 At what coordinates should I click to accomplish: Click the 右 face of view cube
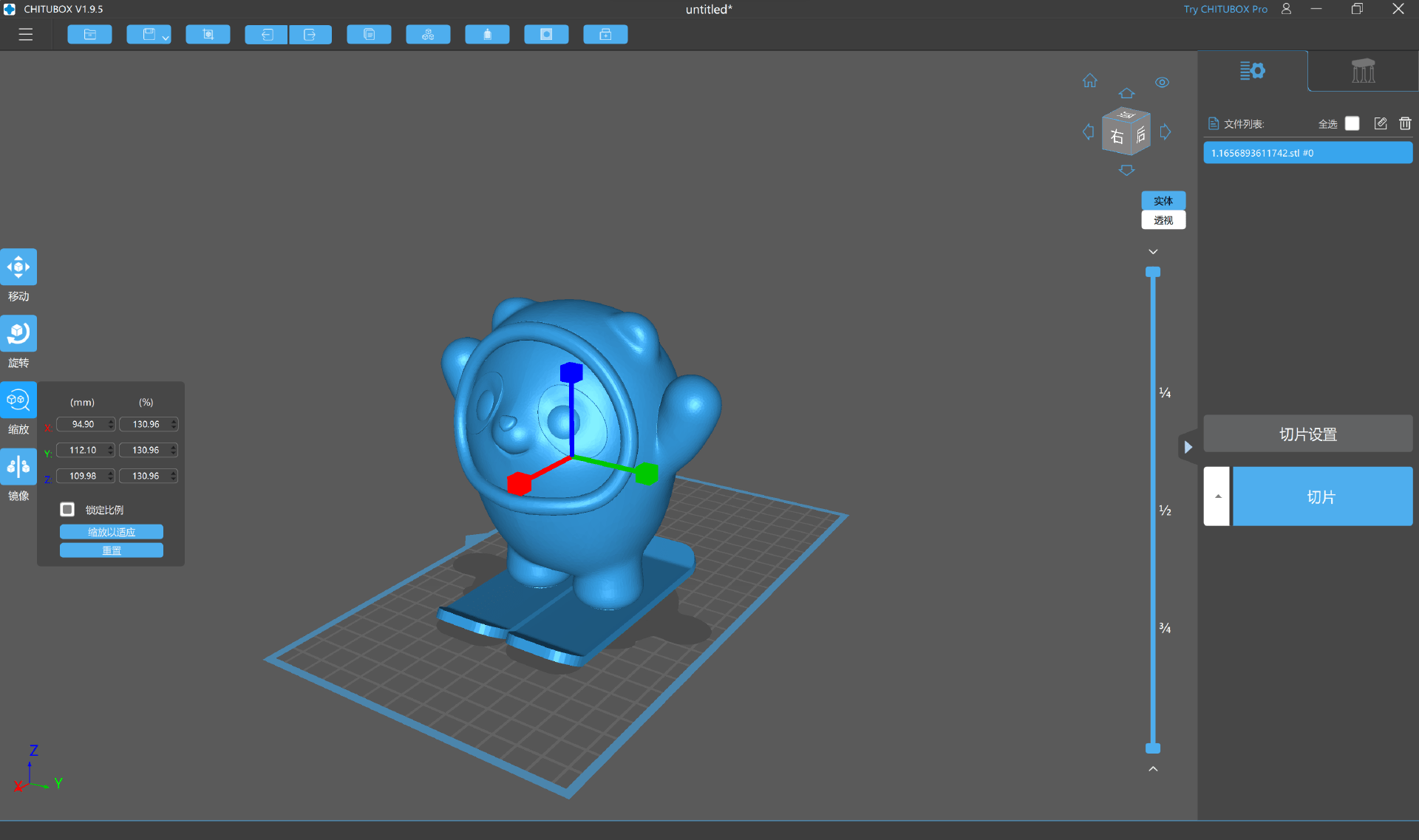[x=1117, y=137]
